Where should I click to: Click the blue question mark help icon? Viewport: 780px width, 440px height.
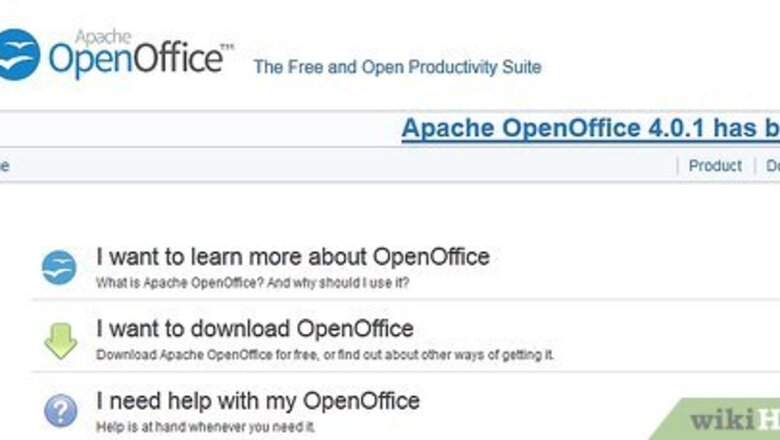[x=61, y=411]
